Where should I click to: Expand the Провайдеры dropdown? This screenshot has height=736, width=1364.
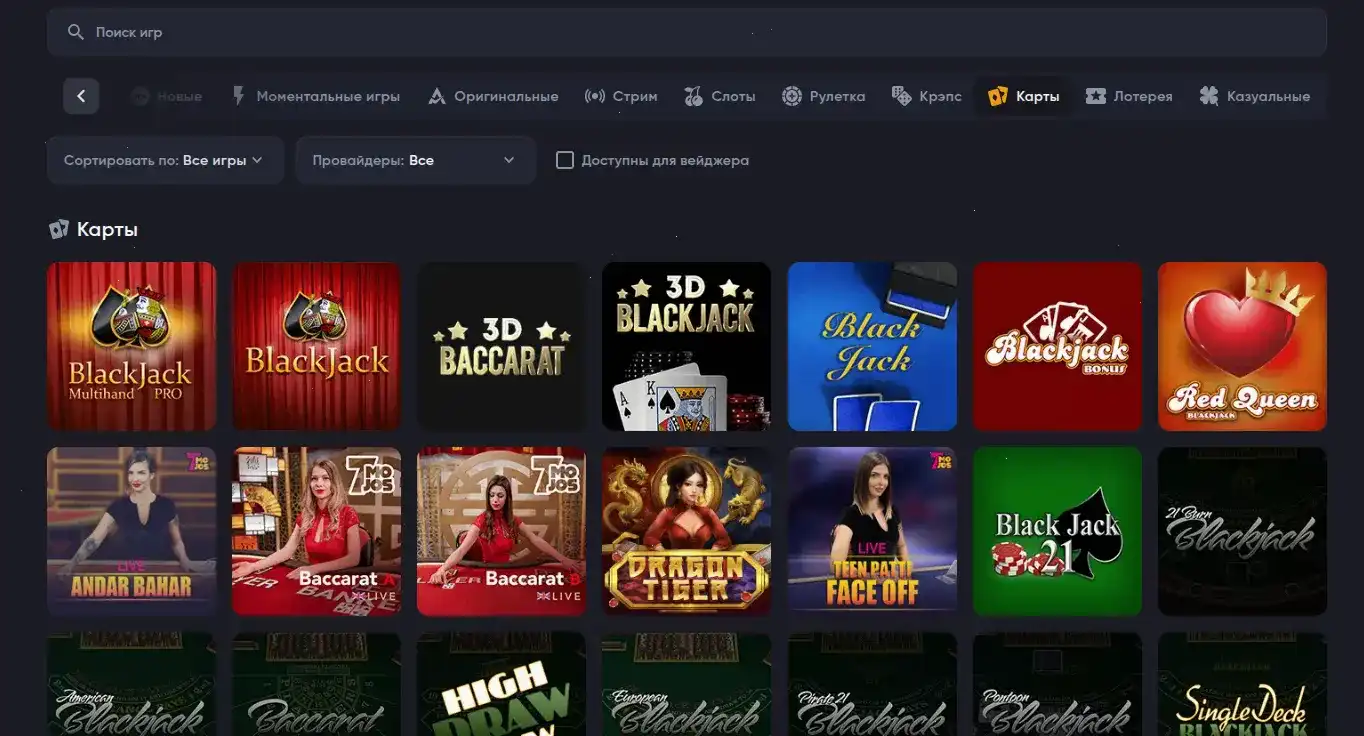[x=415, y=159]
